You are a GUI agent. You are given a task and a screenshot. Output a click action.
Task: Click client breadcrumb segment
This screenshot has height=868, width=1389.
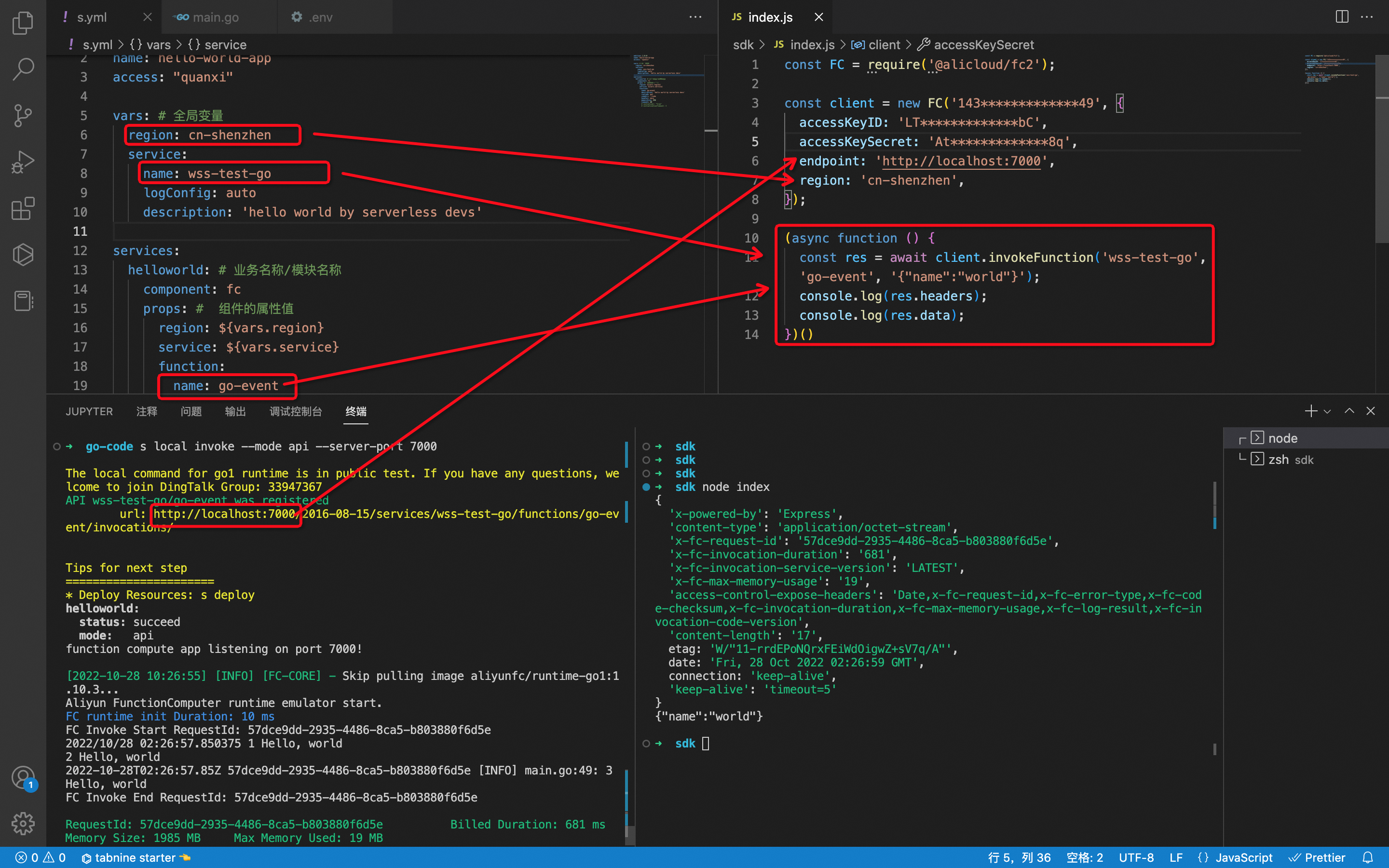pyautogui.click(x=884, y=45)
